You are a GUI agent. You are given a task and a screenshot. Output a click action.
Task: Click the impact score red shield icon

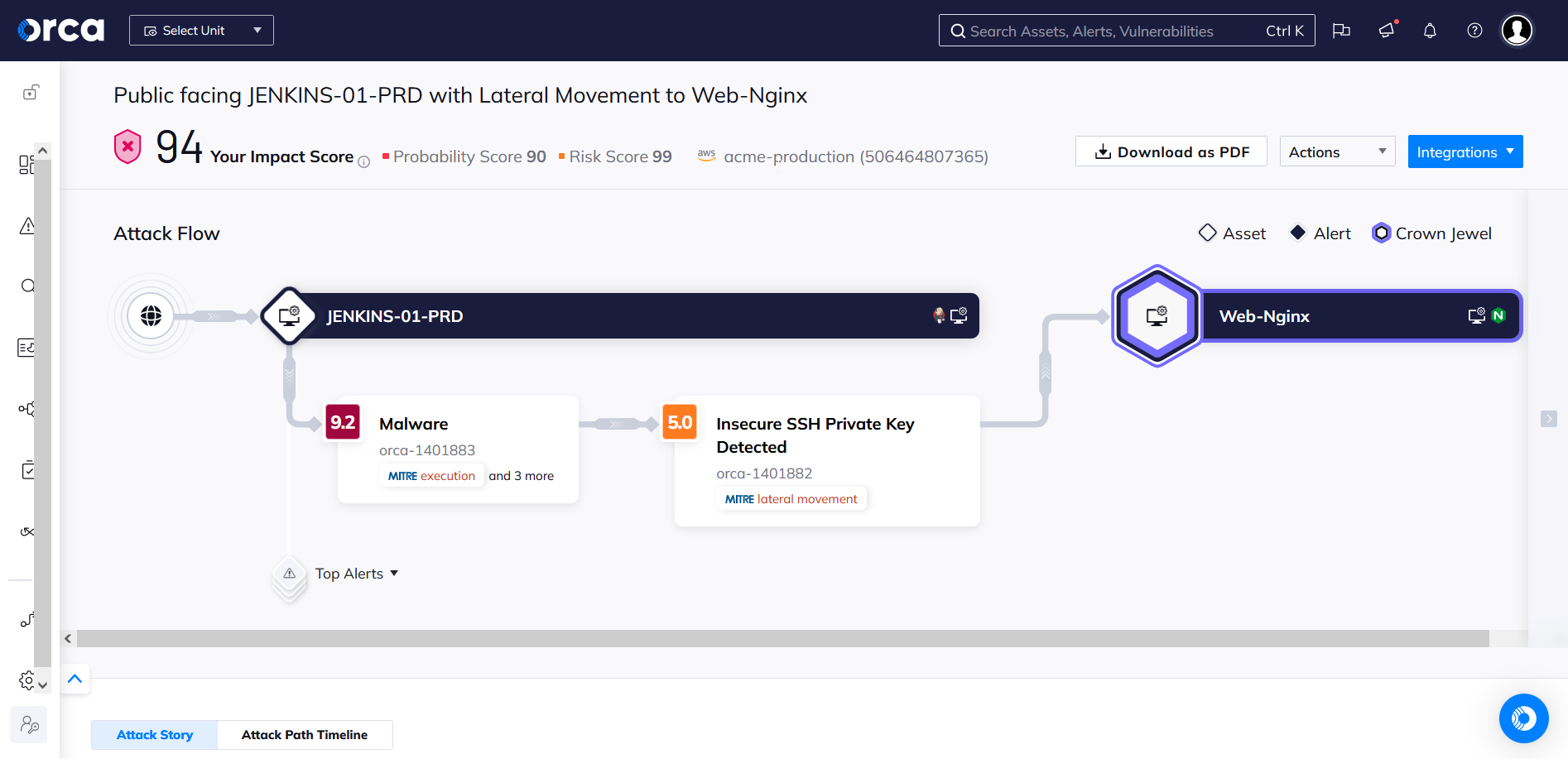[127, 147]
